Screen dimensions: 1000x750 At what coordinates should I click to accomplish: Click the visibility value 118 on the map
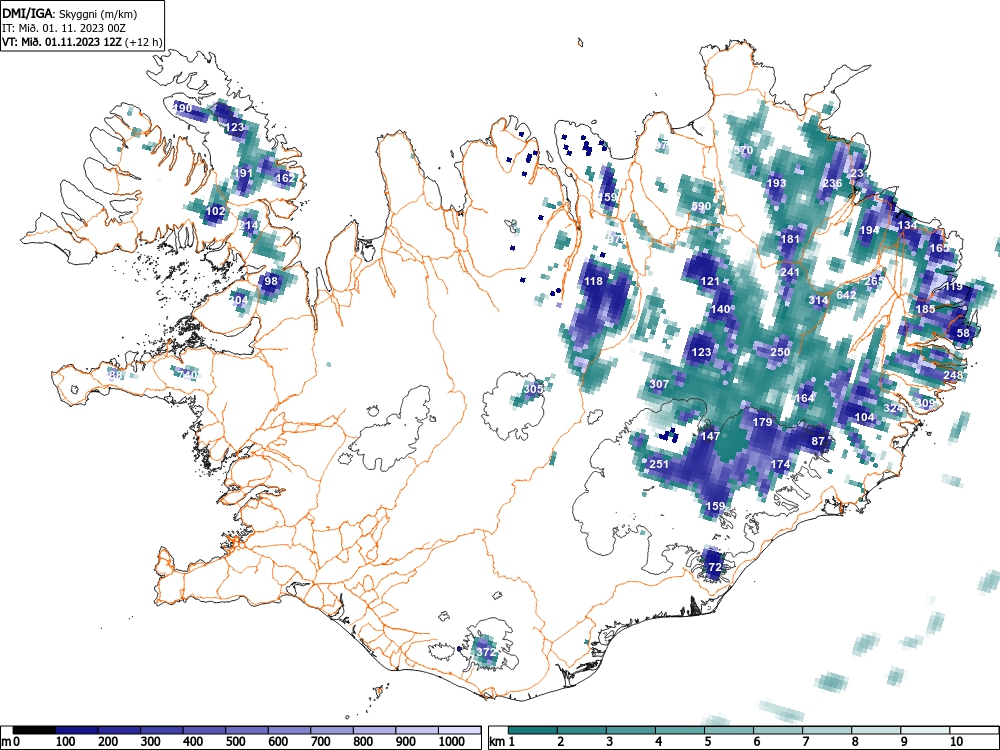593,281
